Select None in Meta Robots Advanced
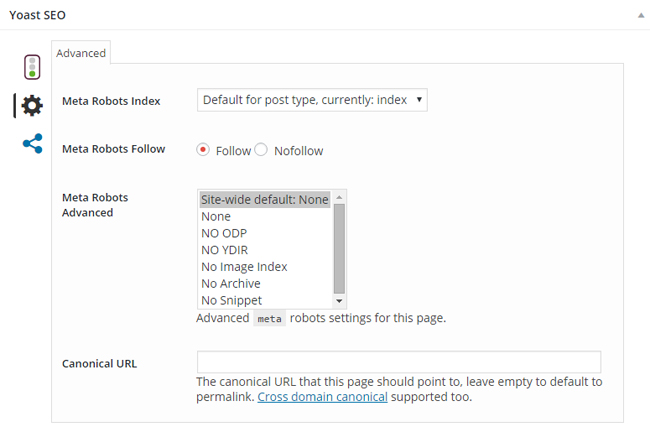This screenshot has height=427, width=650. [x=216, y=216]
